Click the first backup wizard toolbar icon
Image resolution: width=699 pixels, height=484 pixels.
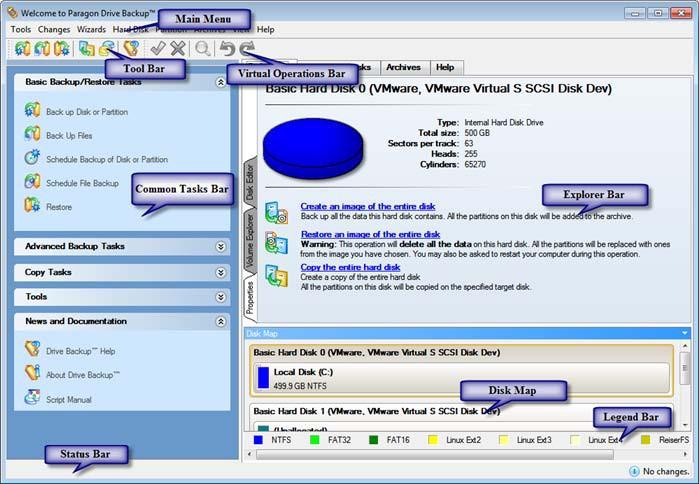[22, 48]
